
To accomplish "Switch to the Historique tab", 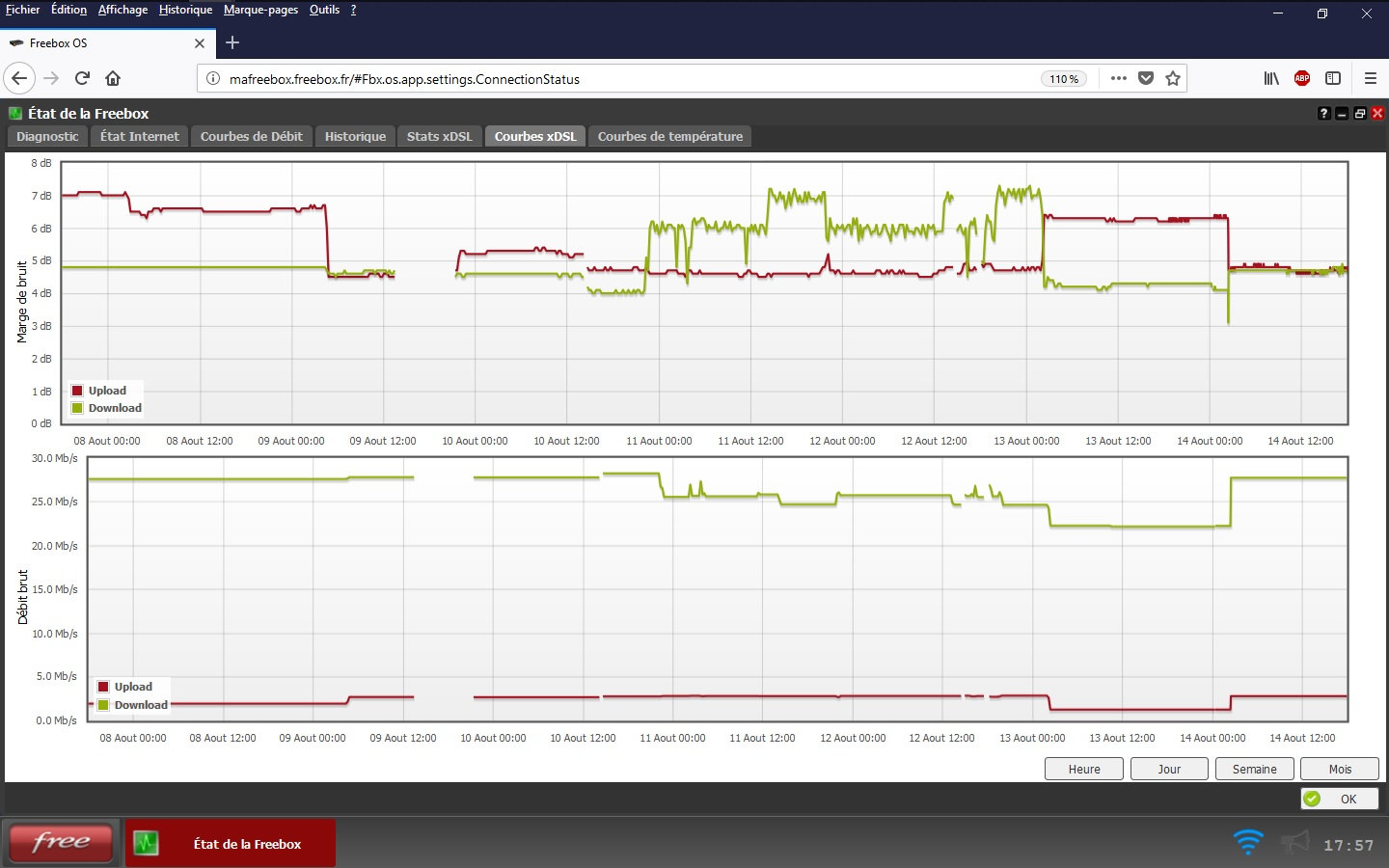I will (x=355, y=137).
